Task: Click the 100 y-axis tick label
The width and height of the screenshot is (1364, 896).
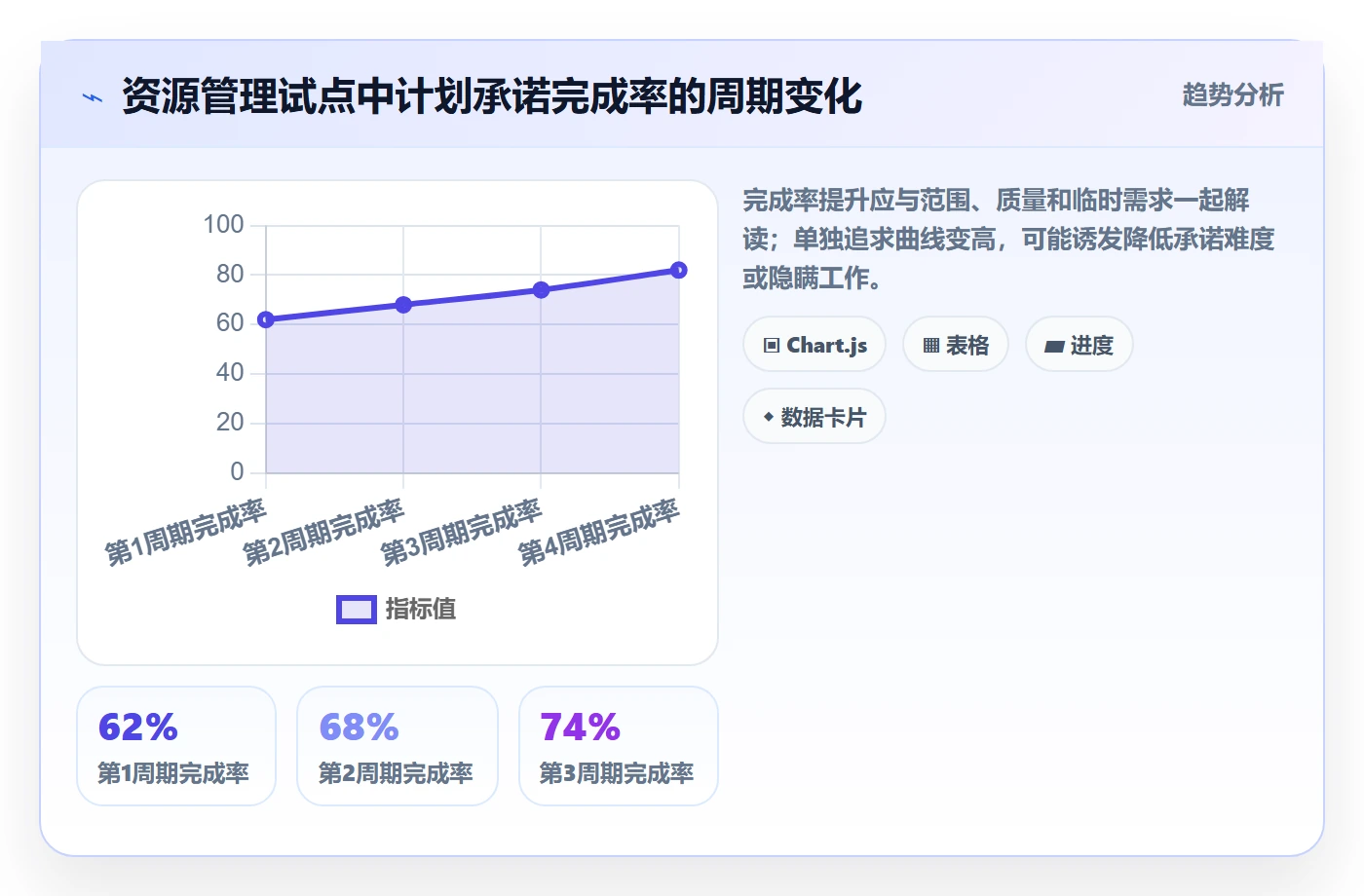Action: [223, 225]
